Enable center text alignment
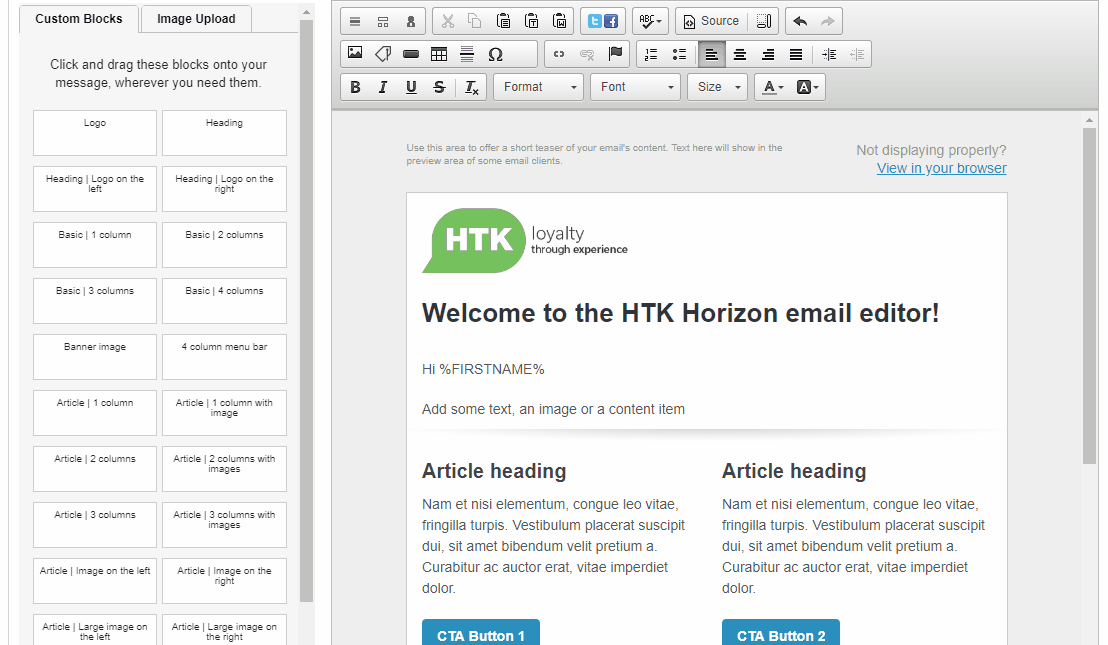 pyautogui.click(x=740, y=54)
